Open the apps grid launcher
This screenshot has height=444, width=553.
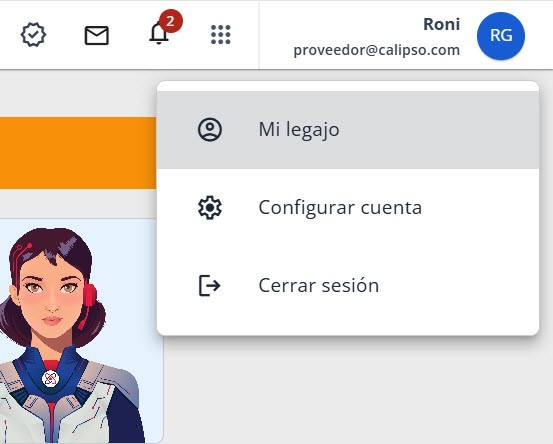pyautogui.click(x=221, y=35)
